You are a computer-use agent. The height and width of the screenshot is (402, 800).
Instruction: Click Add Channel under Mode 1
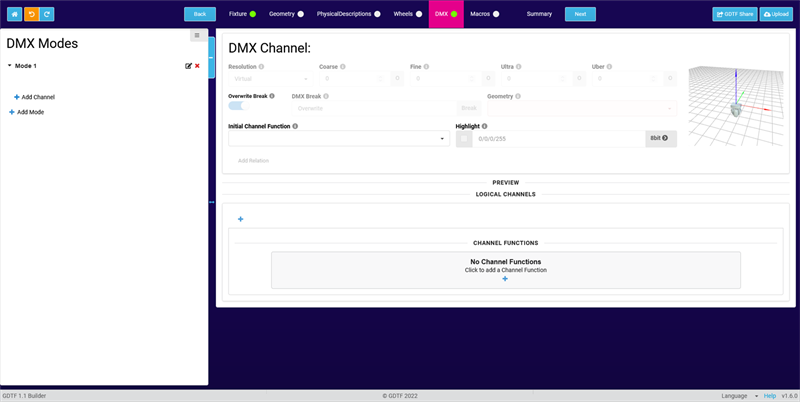(x=35, y=97)
